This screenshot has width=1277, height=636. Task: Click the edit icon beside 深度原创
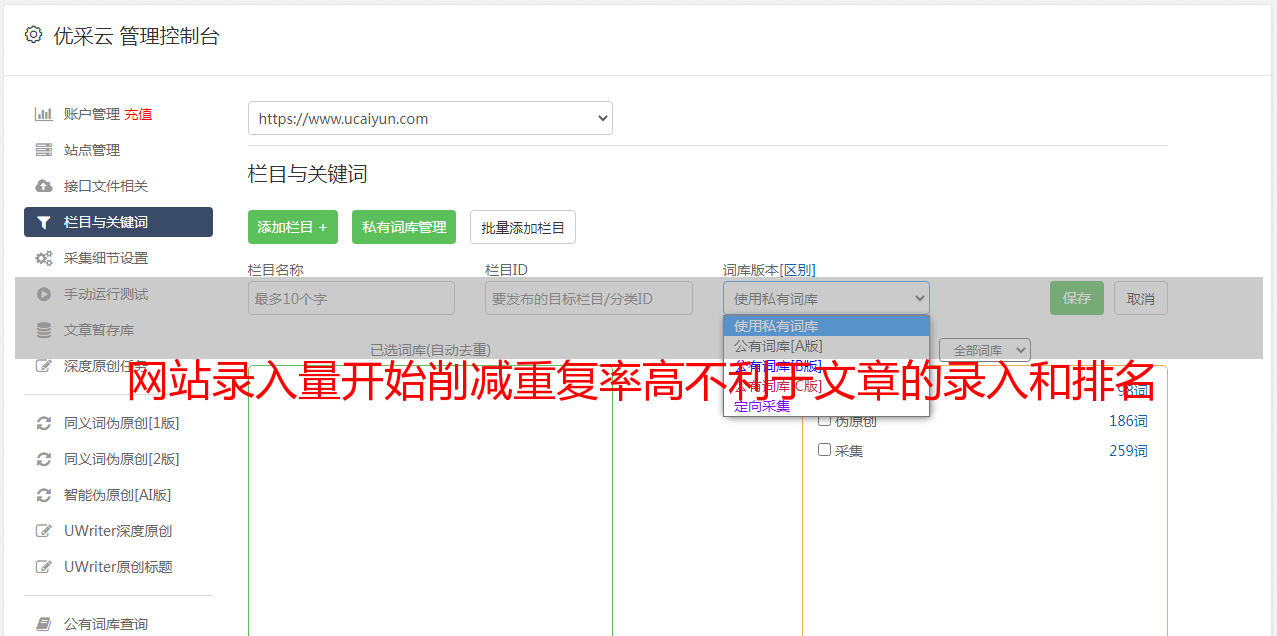[x=43, y=366]
